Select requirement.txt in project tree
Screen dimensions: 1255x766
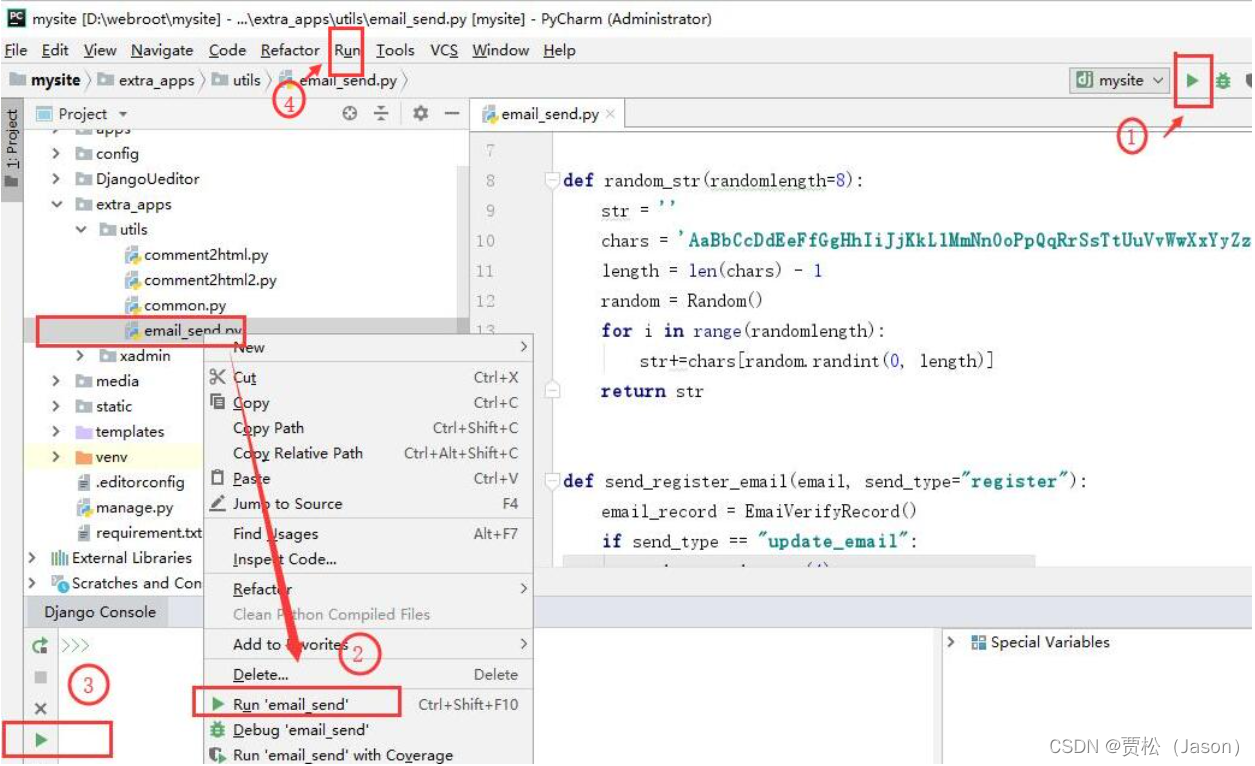(139, 532)
